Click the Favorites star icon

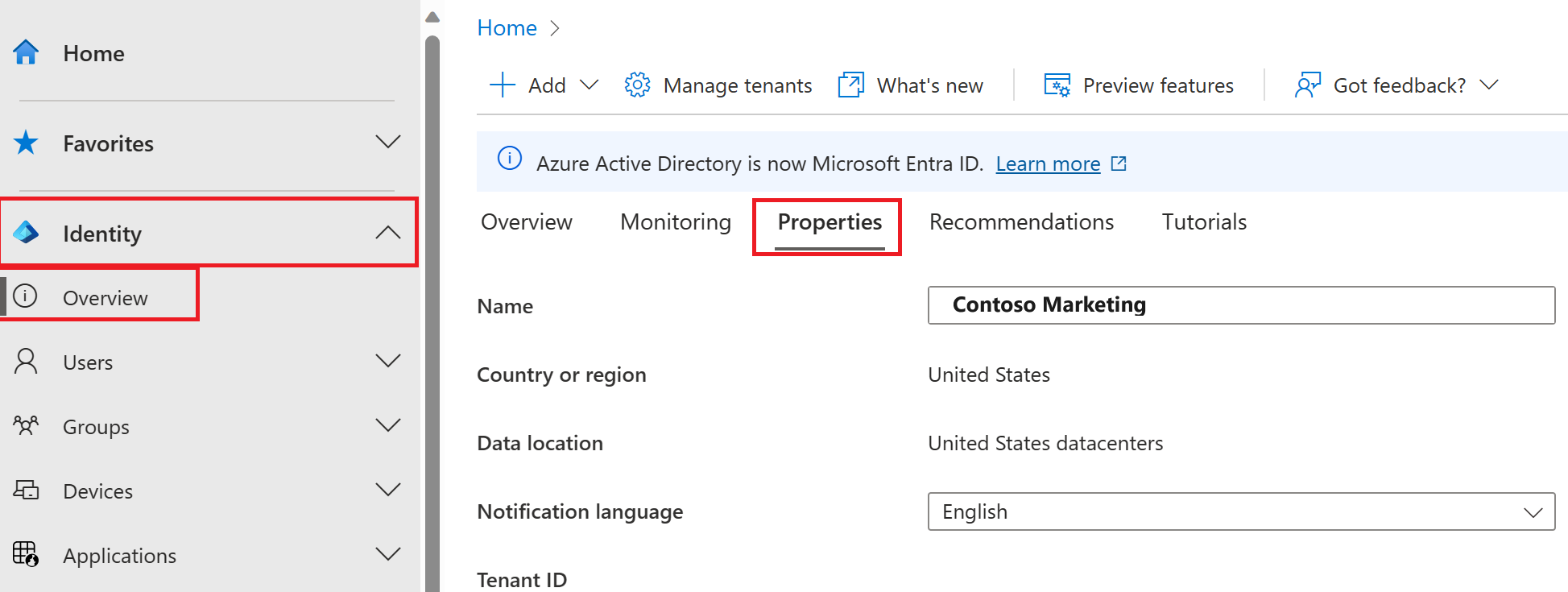pyautogui.click(x=26, y=143)
